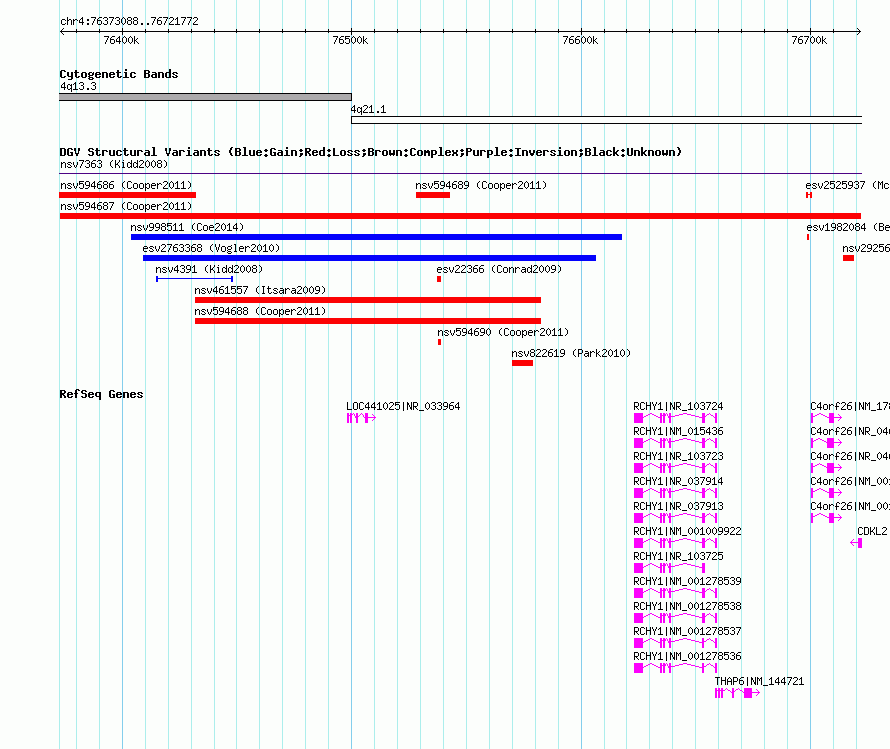Click the tiny red esv1982084 marker
The height and width of the screenshot is (749, 890).
tap(808, 237)
